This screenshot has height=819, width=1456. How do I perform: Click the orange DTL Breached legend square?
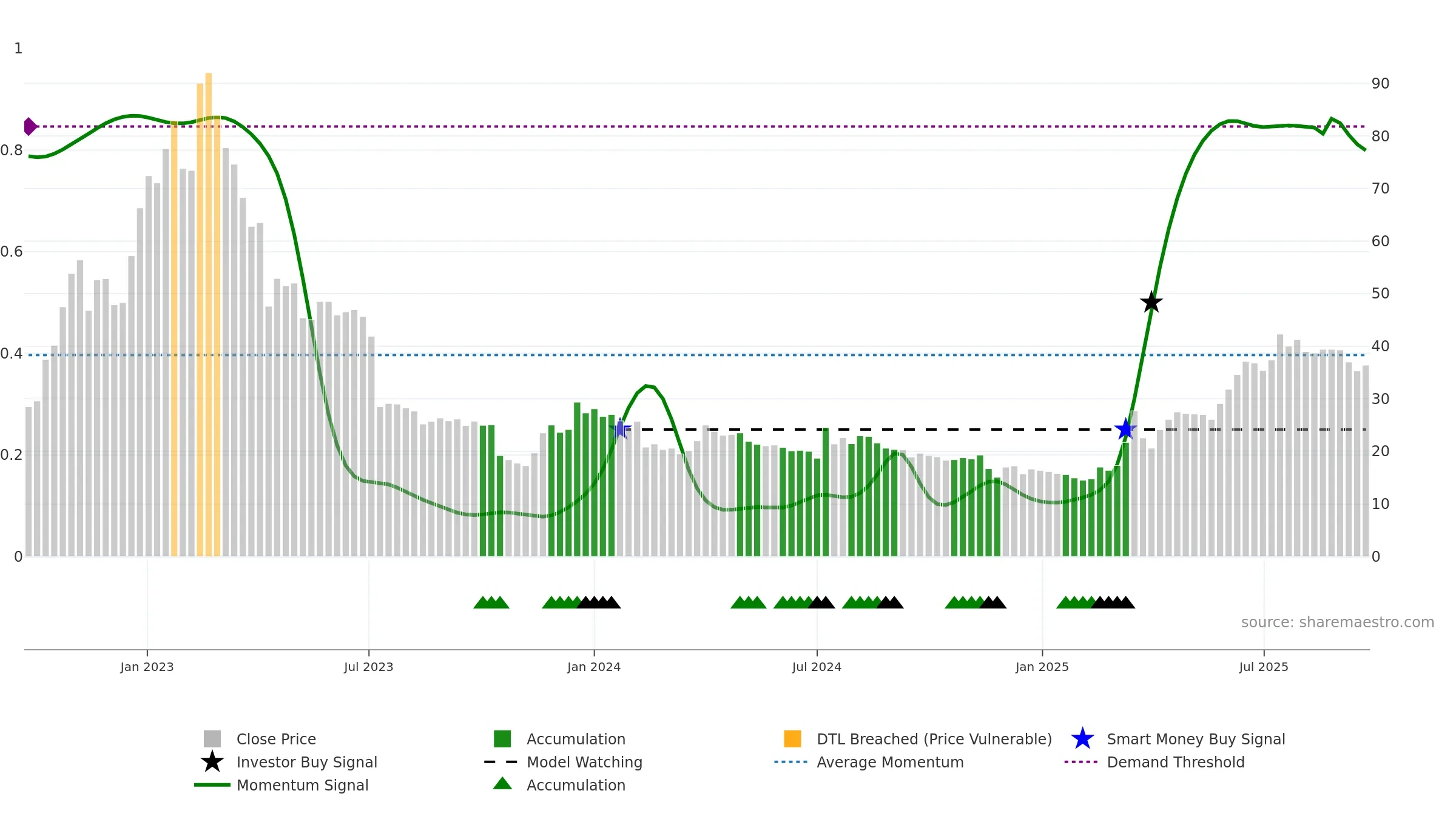[x=792, y=739]
